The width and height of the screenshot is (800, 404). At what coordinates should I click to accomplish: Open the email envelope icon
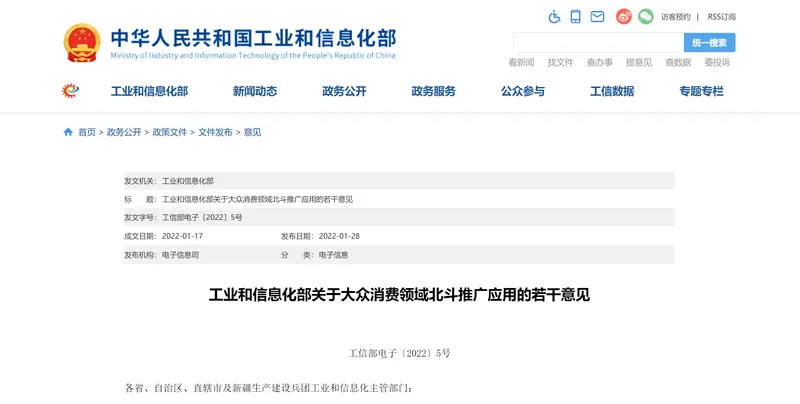coord(597,16)
